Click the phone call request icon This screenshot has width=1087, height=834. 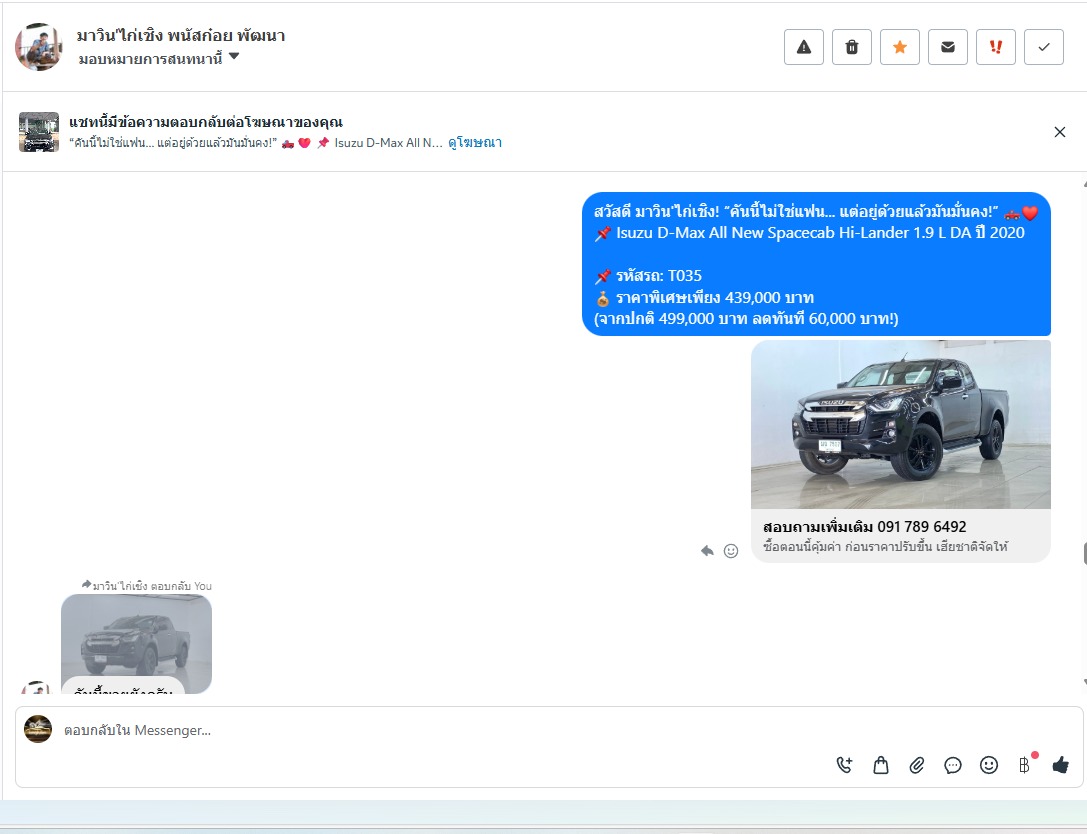(x=844, y=765)
